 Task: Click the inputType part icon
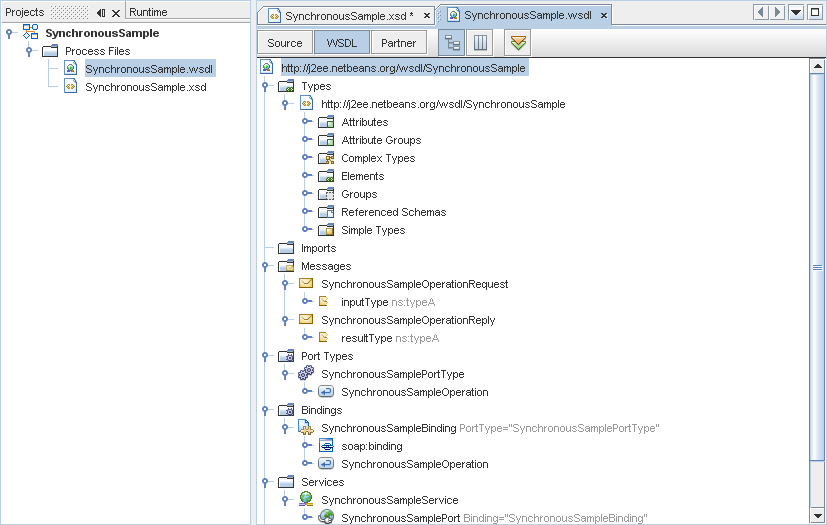pos(324,301)
